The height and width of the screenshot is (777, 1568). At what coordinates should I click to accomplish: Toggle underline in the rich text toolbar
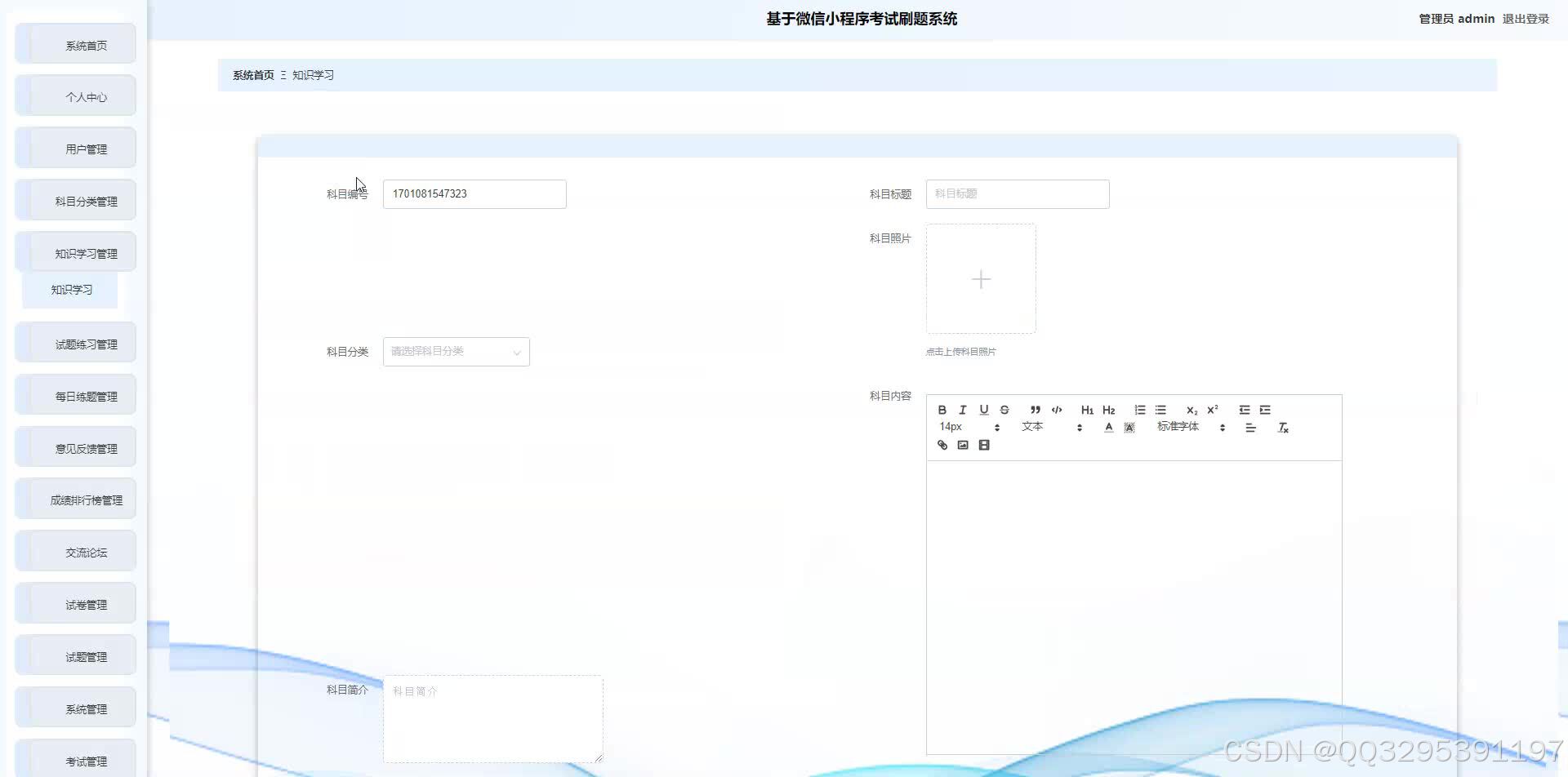984,410
